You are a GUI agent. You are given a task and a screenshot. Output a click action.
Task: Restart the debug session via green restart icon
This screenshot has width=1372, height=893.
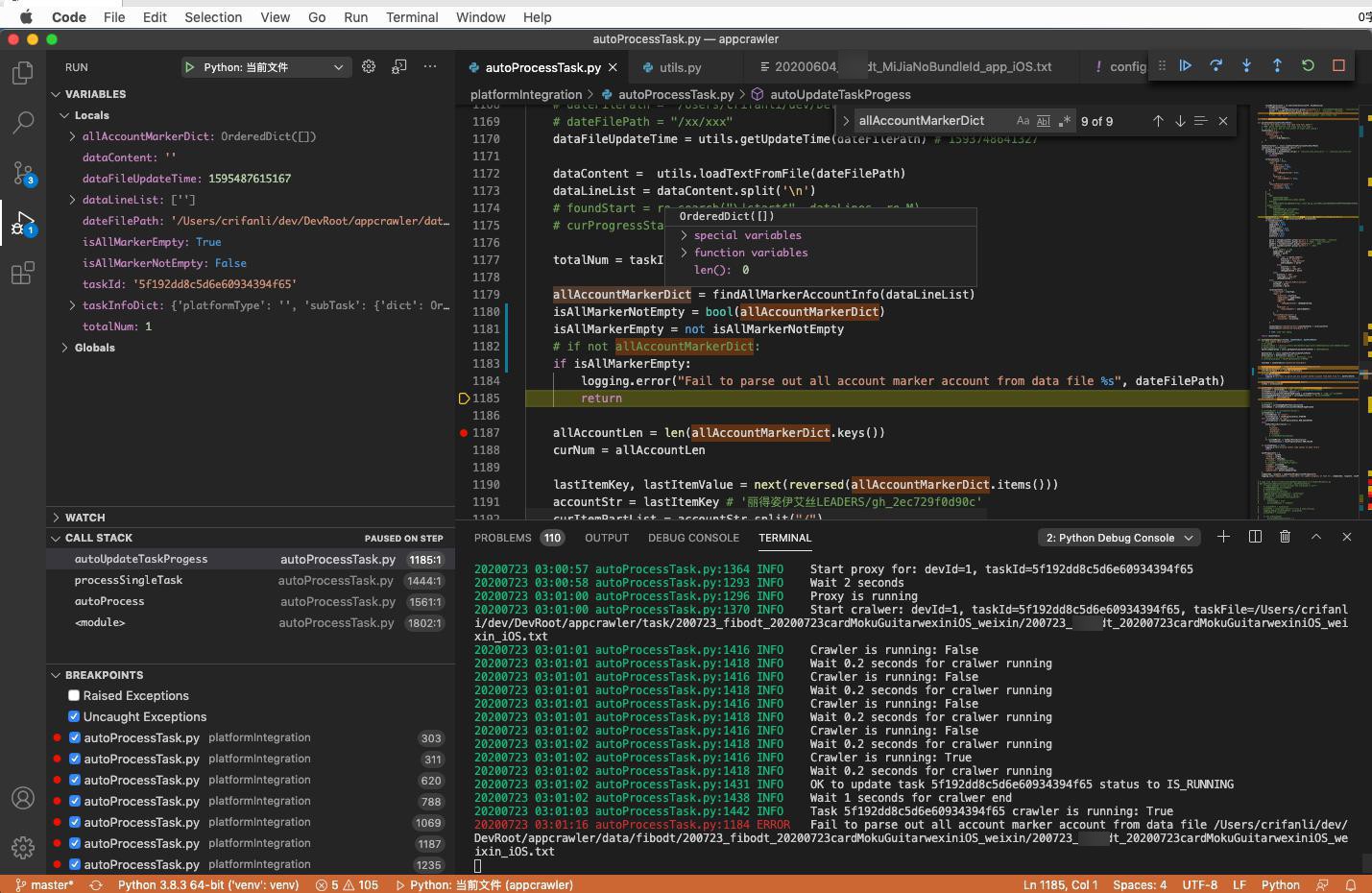1308,65
